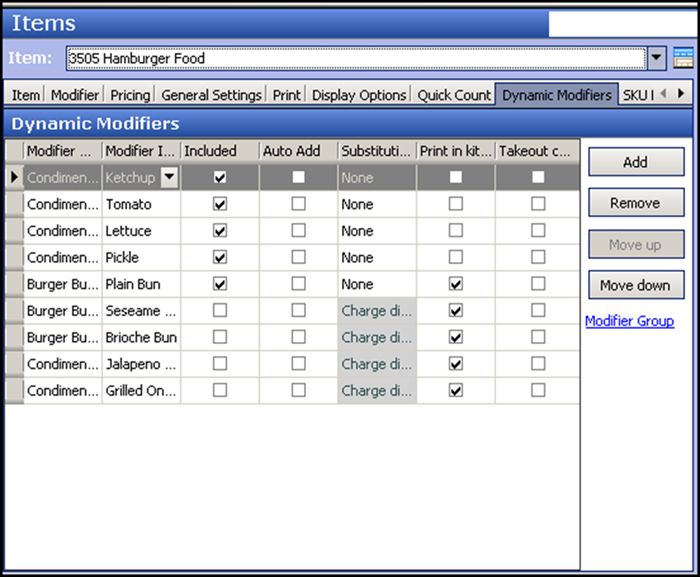Click the None substitution cell for Tomato
Image resolution: width=700 pixels, height=577 pixels.
click(377, 204)
